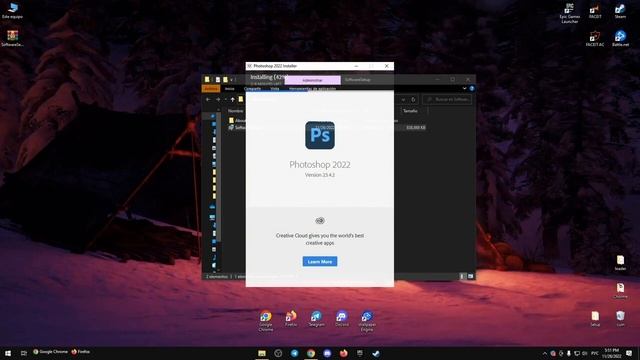Open the Archivo tab in File Explorer
Screen dimensions: 640x360
(x=211, y=89)
